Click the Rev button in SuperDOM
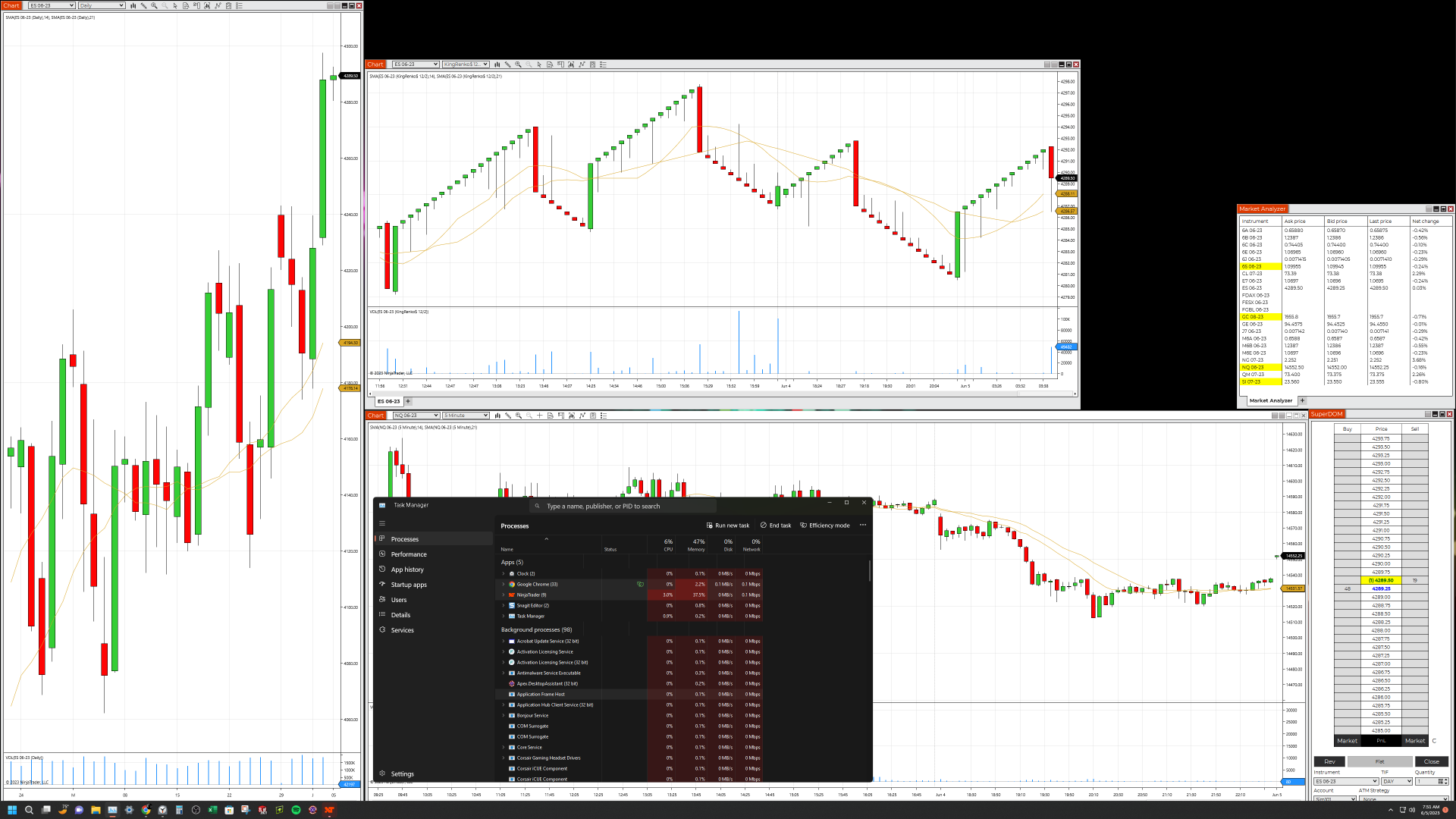1456x819 pixels. 1329,761
